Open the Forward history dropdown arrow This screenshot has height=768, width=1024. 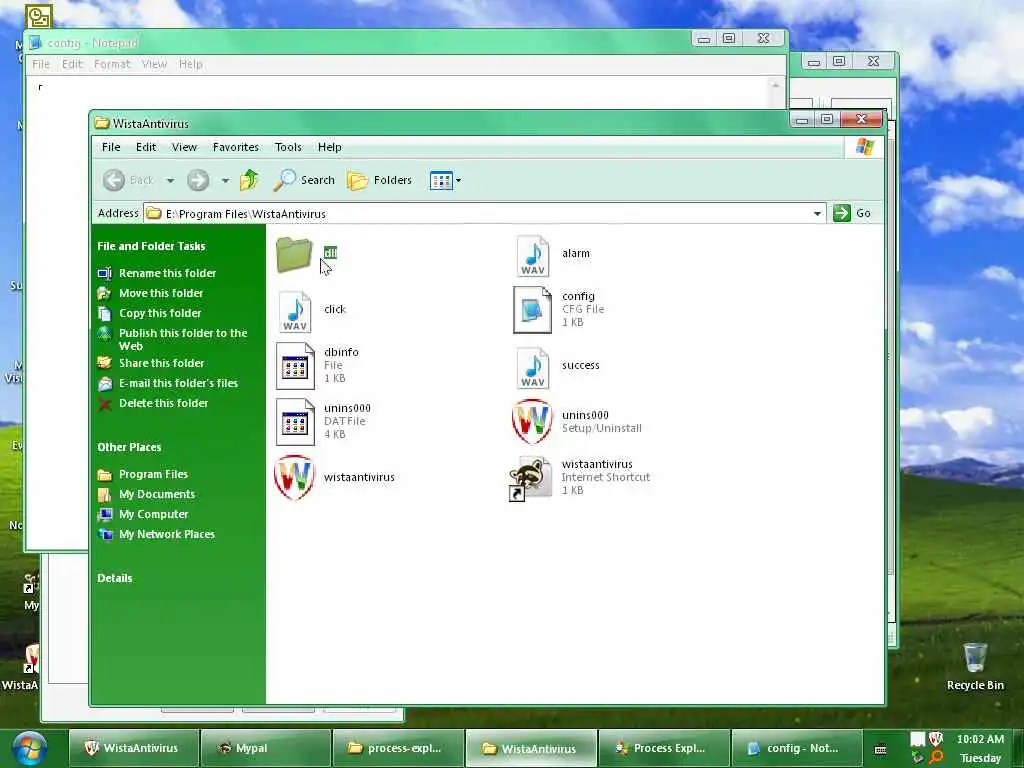pos(225,180)
